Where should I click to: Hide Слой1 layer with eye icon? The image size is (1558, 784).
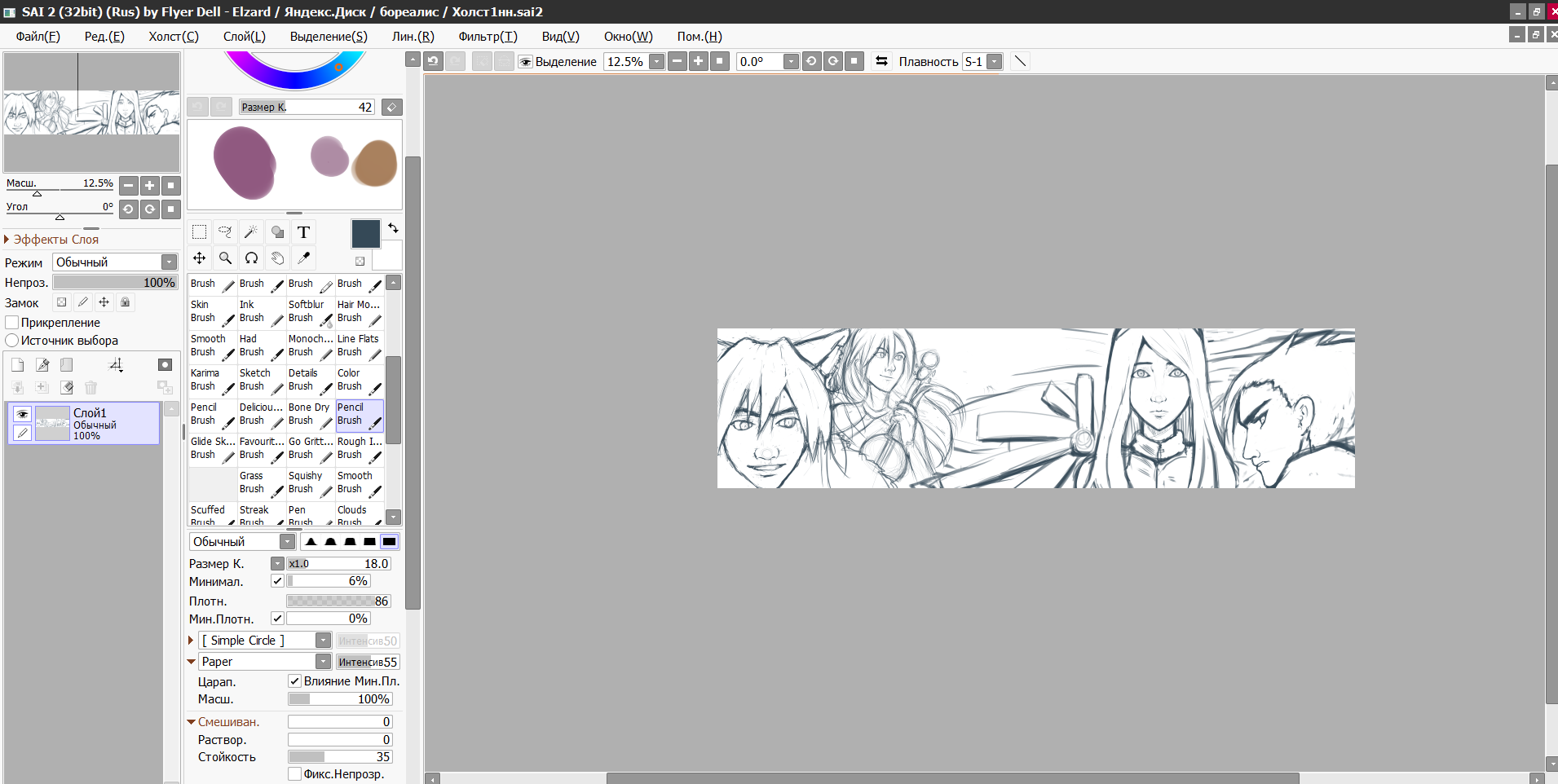click(x=23, y=414)
